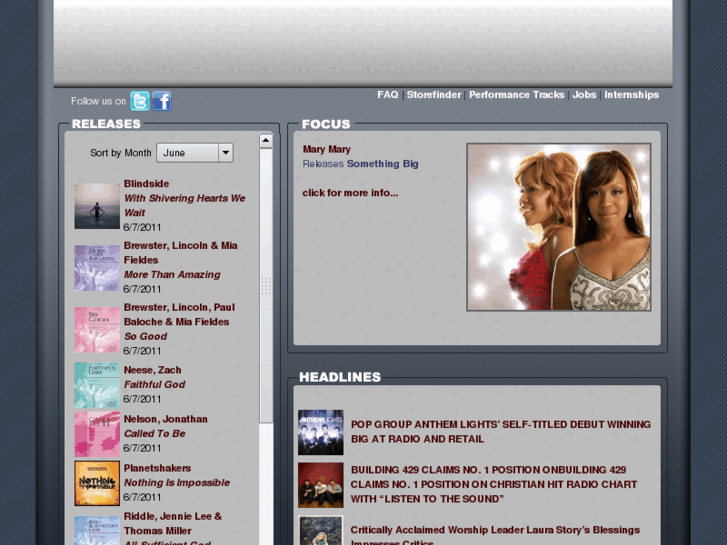Image resolution: width=727 pixels, height=545 pixels.
Task: Click the month dropdown arrow button
Action: (x=226, y=153)
